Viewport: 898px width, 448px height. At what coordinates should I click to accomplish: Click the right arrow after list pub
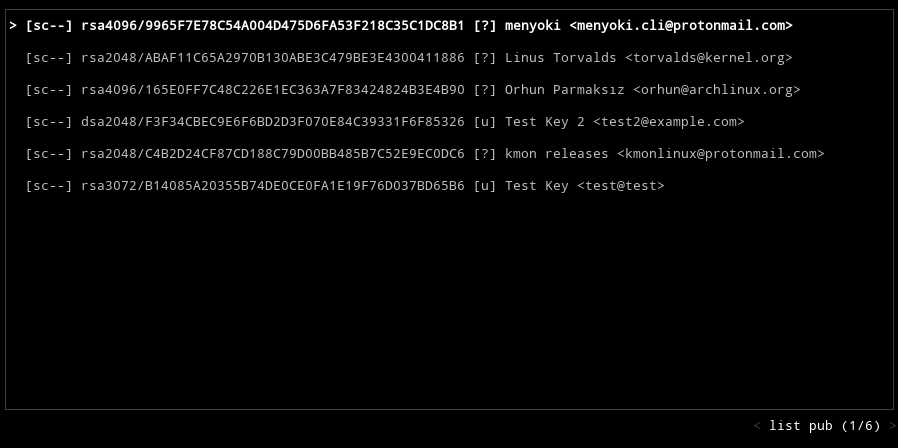pyautogui.click(x=892, y=426)
